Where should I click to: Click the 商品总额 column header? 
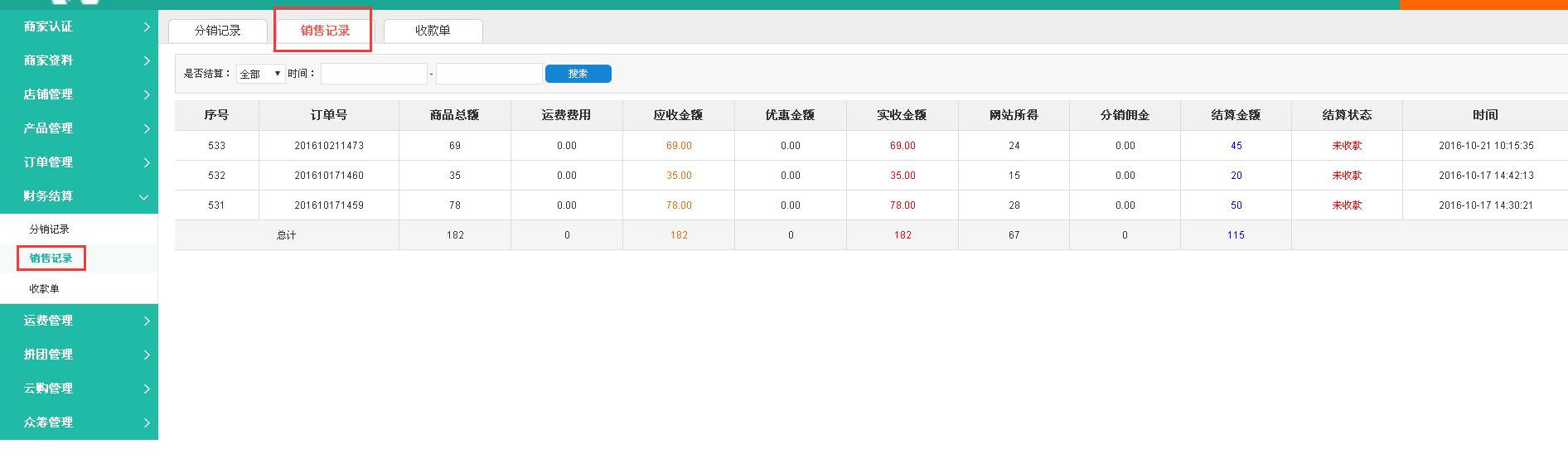455,115
